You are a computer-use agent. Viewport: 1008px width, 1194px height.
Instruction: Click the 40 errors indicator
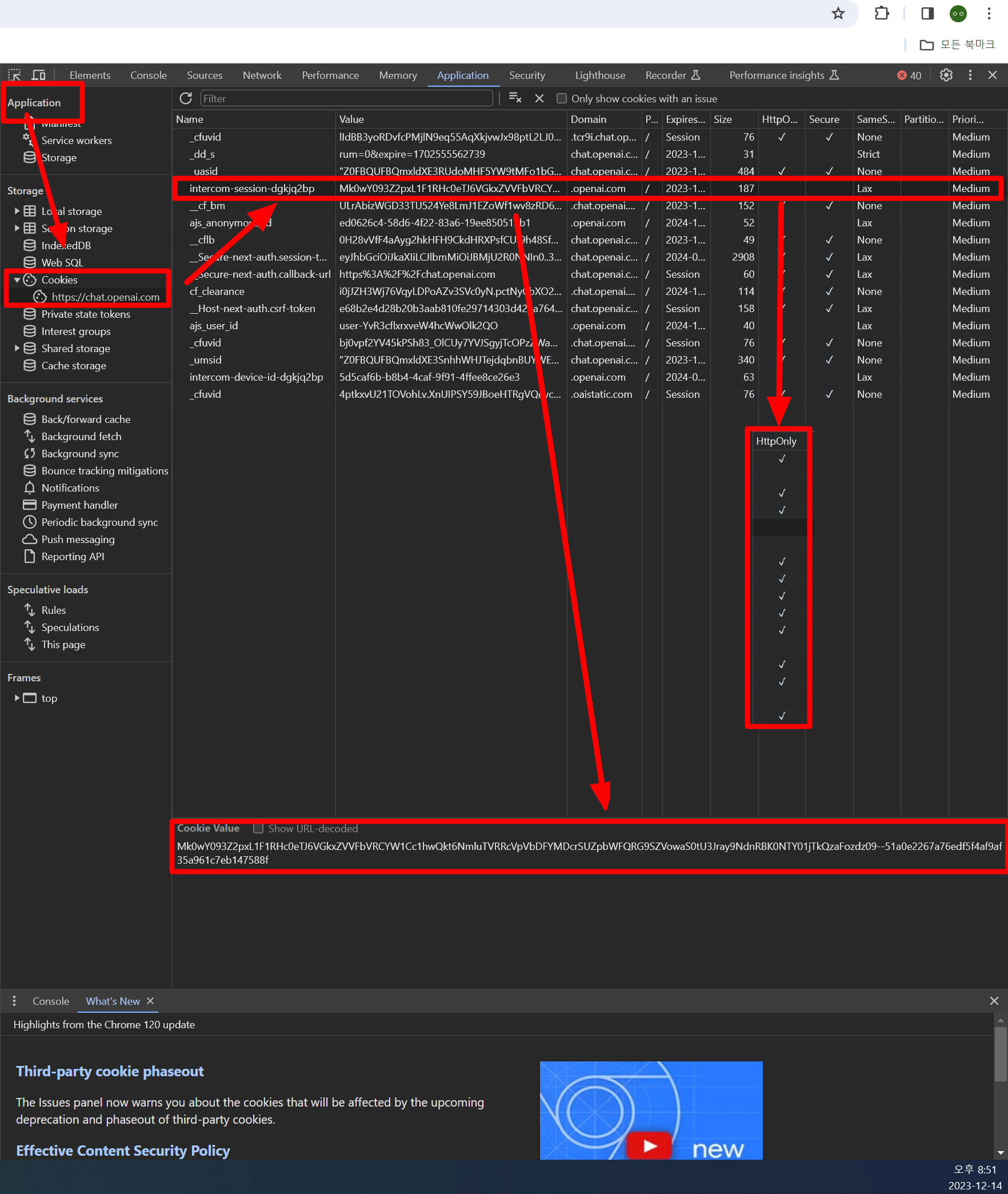909,75
